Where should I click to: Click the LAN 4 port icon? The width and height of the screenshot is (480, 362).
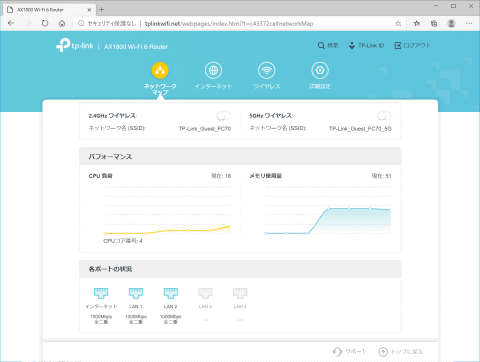[240, 293]
